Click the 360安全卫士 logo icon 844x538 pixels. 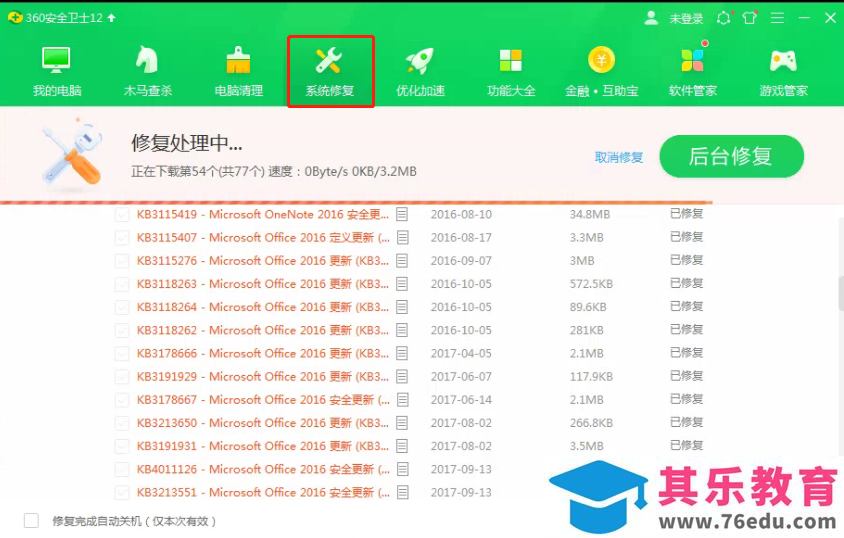15,17
